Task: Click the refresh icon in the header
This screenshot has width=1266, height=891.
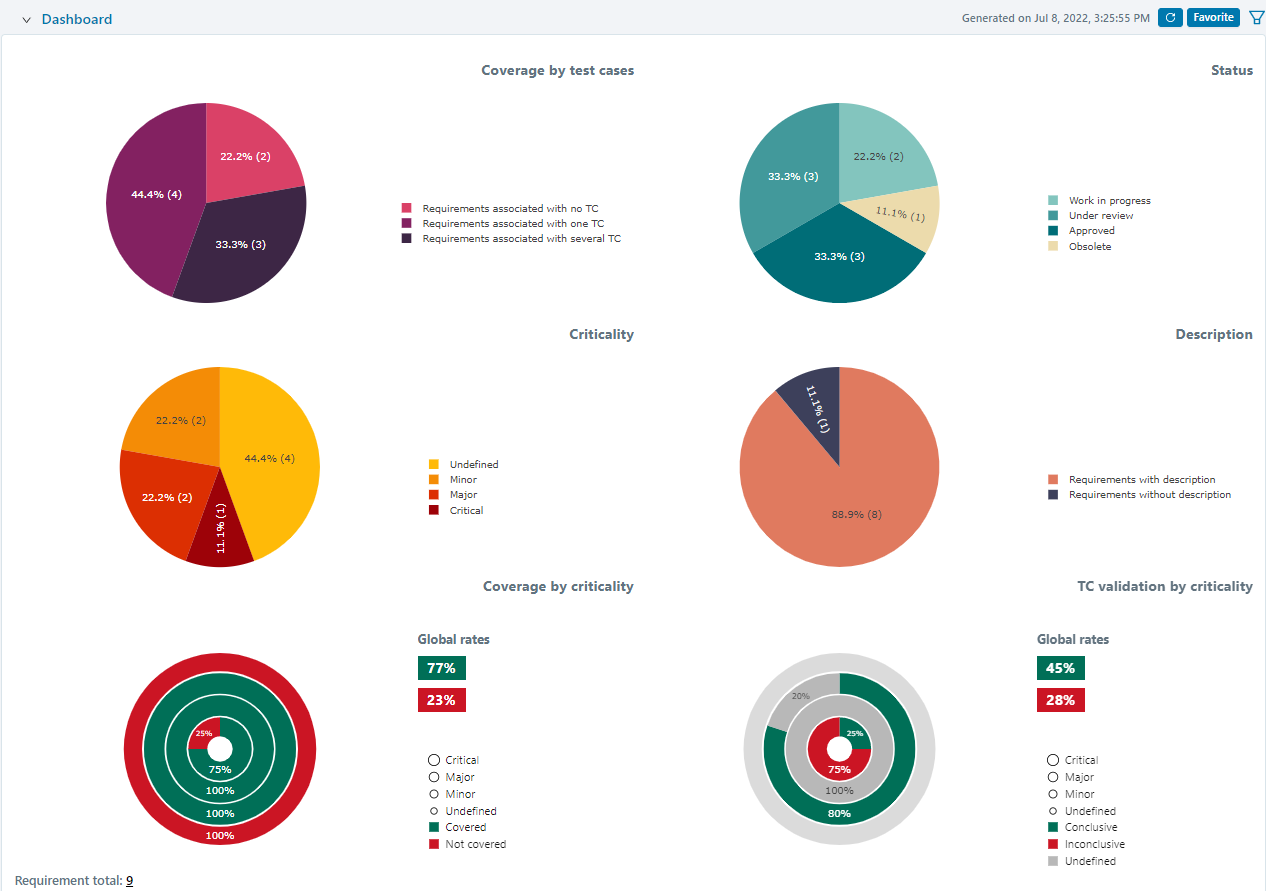Action: pyautogui.click(x=1169, y=17)
